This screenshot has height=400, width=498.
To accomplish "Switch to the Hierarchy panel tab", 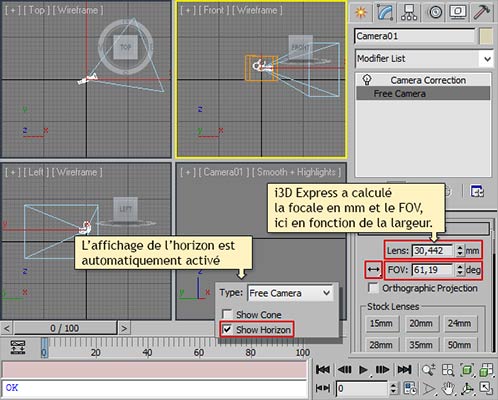I will coord(409,12).
